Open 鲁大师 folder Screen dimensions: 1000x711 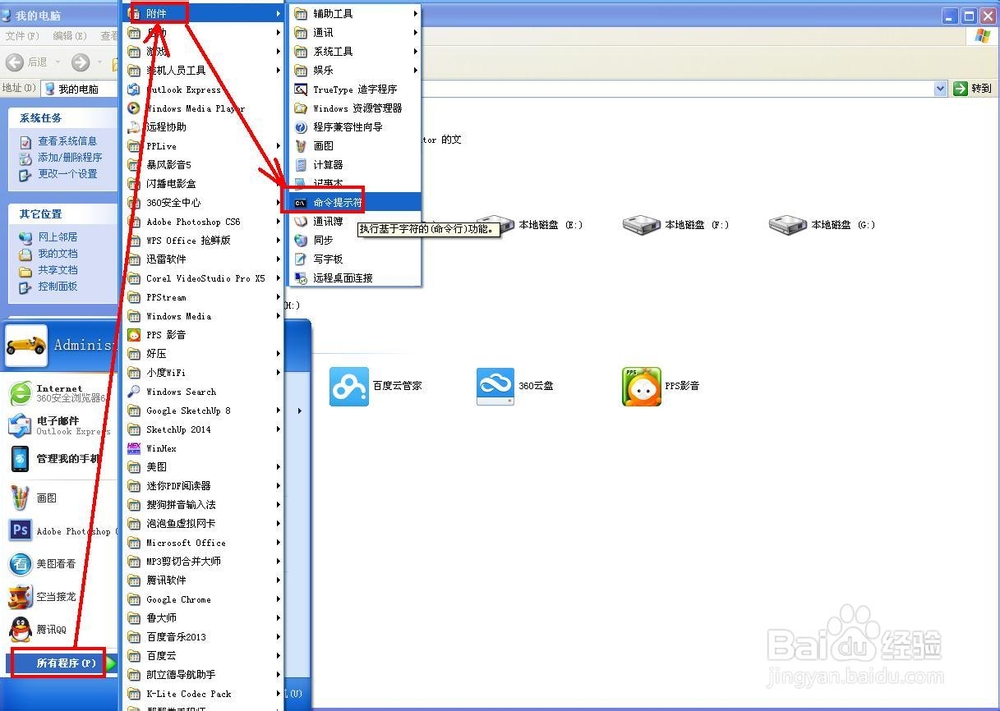pos(204,618)
